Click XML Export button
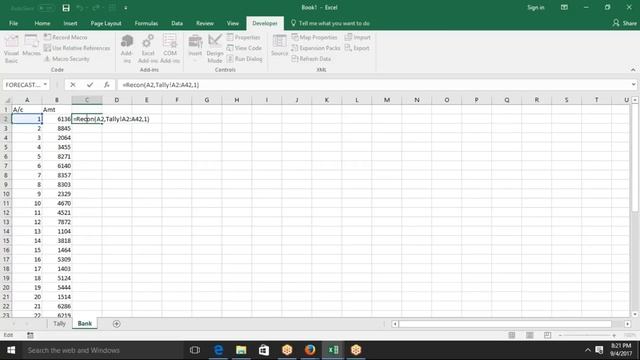The height and width of the screenshot is (360, 640). [357, 48]
